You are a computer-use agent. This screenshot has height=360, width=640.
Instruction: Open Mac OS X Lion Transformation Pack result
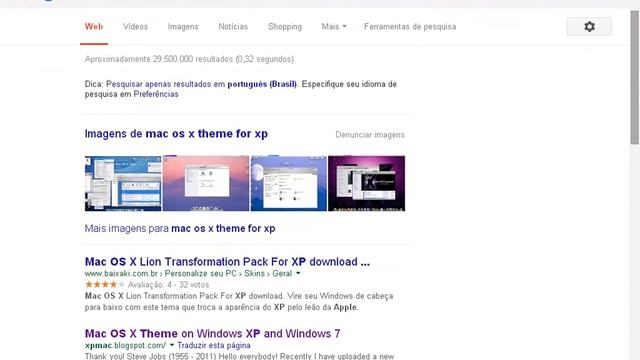coord(227,262)
